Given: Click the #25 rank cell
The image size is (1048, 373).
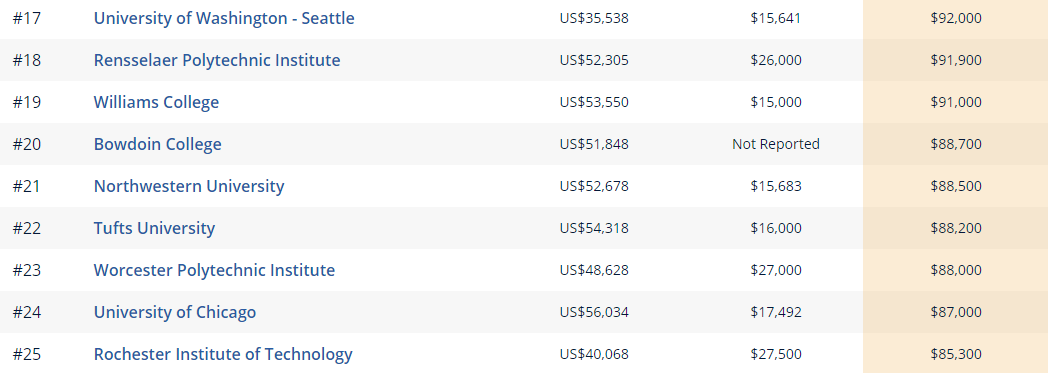Looking at the screenshot, I should (27, 354).
